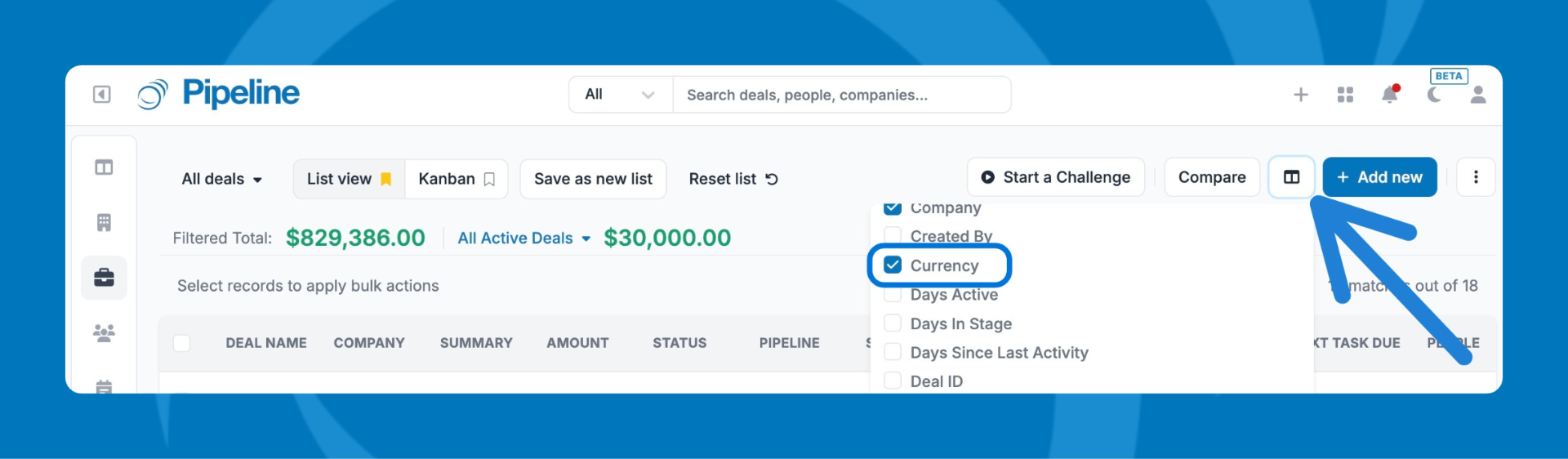
Task: Open the All search scope dropdown
Action: (620, 95)
